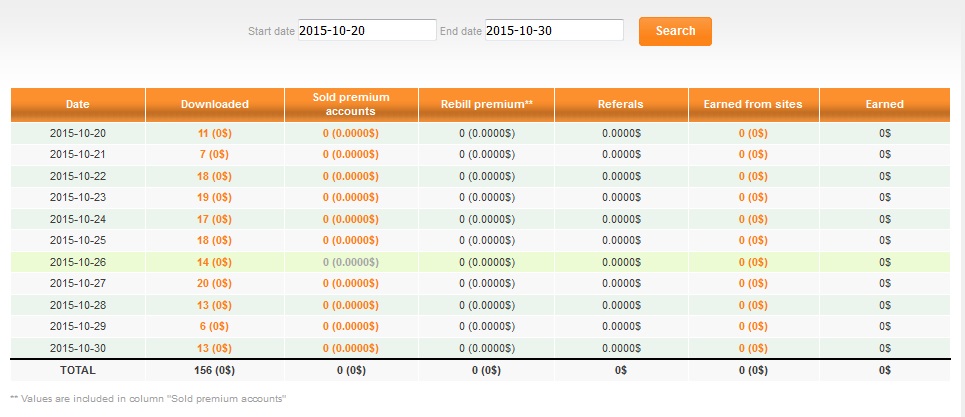Open the 7 (0$) downloads link for 2015-10-21
This screenshot has width=965, height=417.
215,155
